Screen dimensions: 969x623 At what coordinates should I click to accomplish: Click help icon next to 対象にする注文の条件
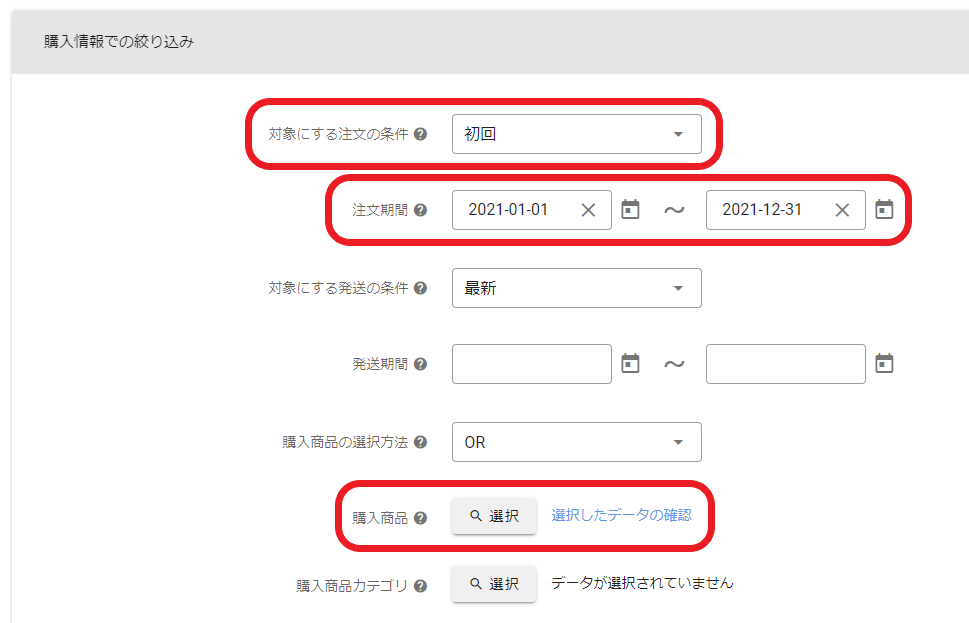[421, 134]
